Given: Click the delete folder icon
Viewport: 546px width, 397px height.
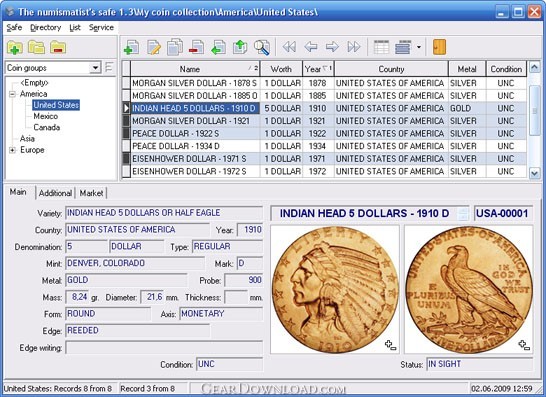Looking at the screenshot, I should (x=58, y=47).
